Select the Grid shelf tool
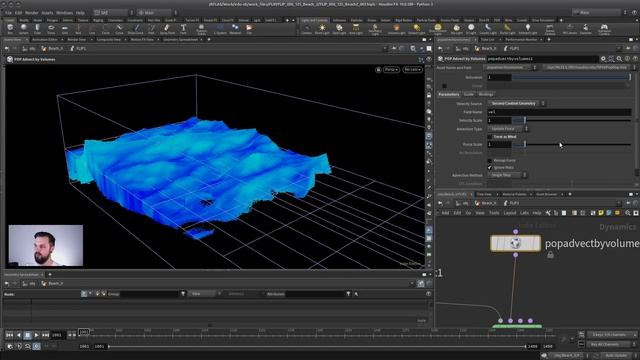 pyautogui.click(x=64, y=29)
